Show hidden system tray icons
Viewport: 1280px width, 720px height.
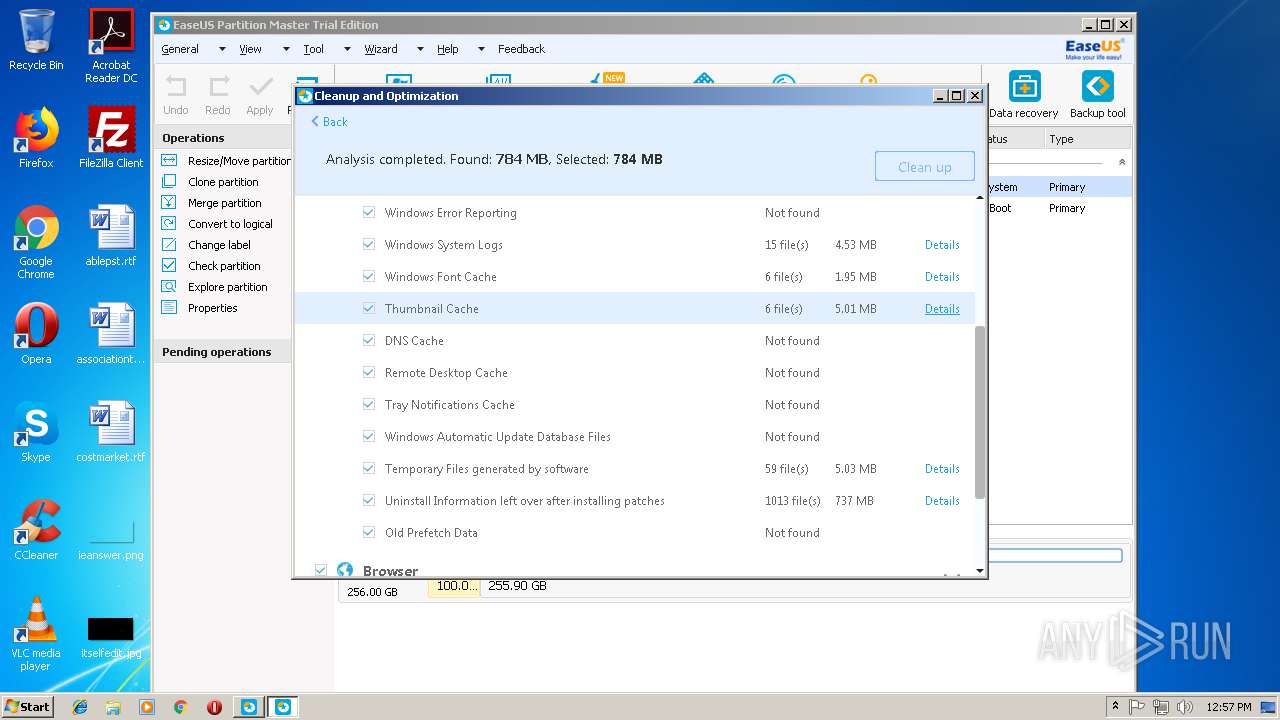[1115, 706]
